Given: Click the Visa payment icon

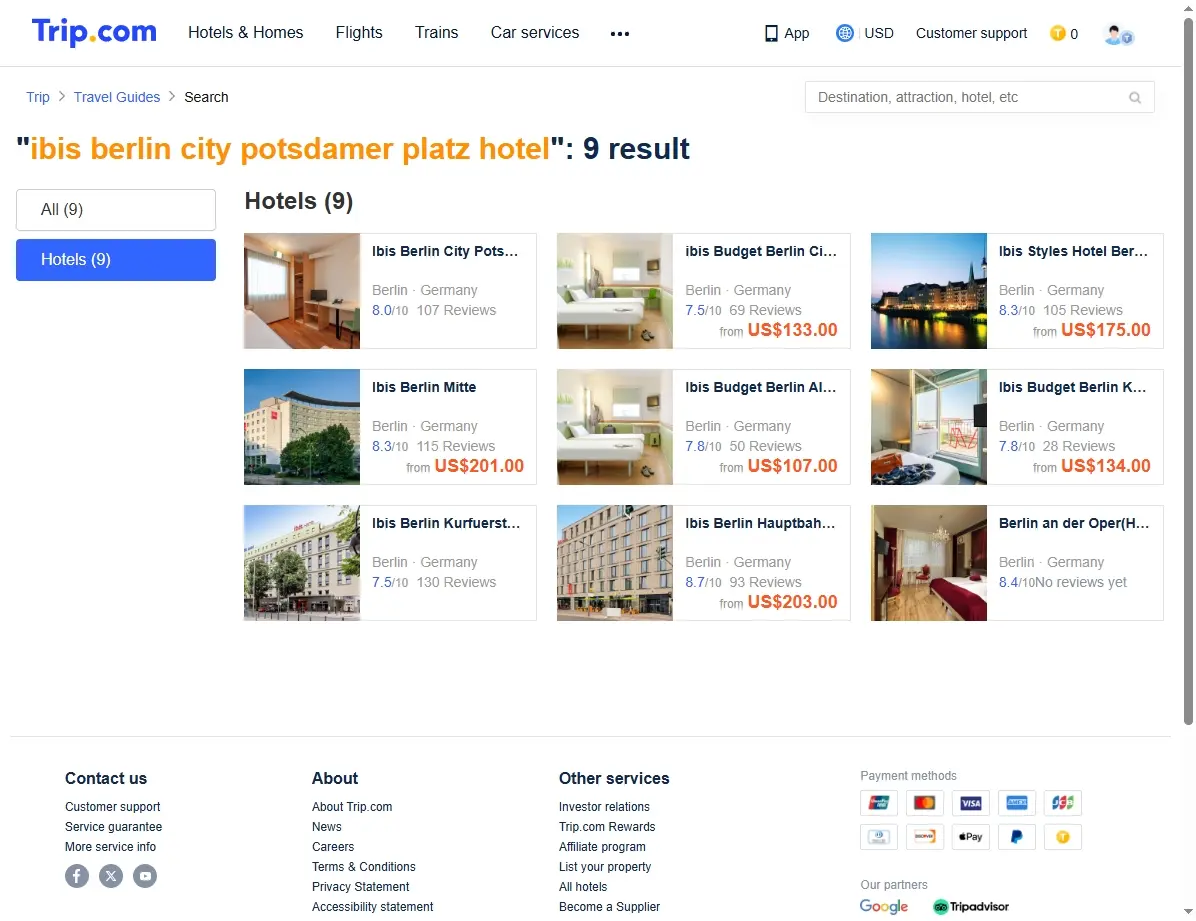Looking at the screenshot, I should [x=970, y=803].
